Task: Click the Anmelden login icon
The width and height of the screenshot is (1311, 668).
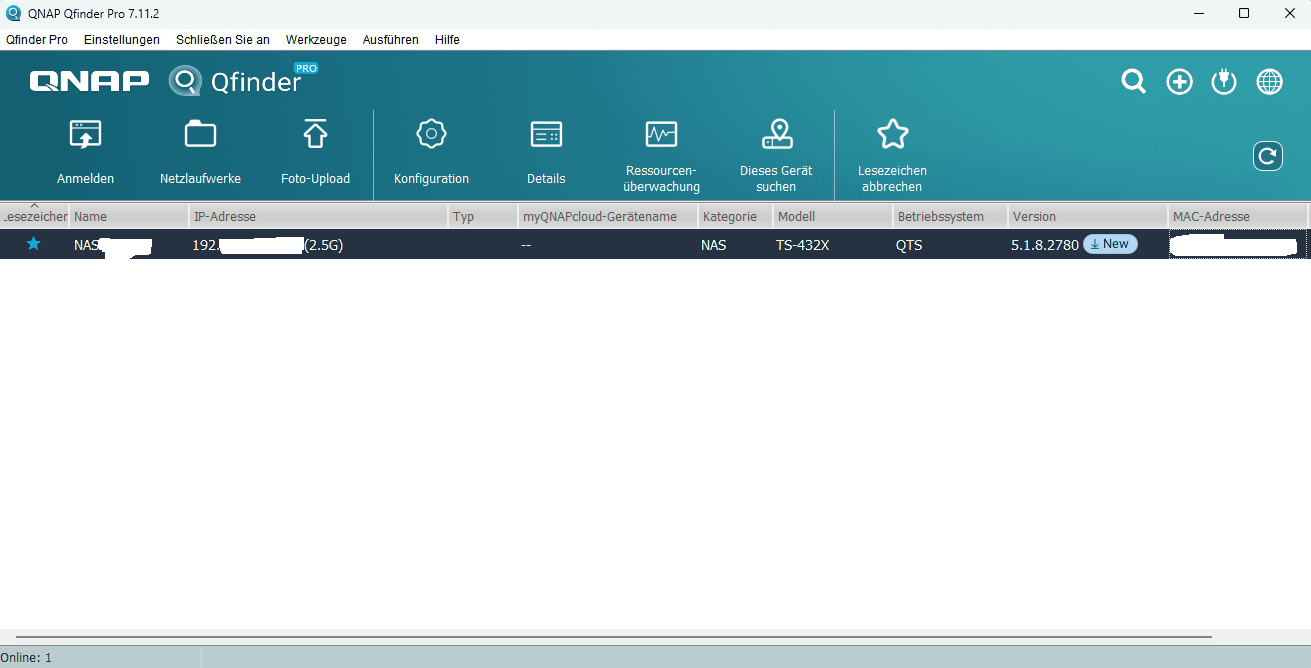Action: click(x=85, y=134)
